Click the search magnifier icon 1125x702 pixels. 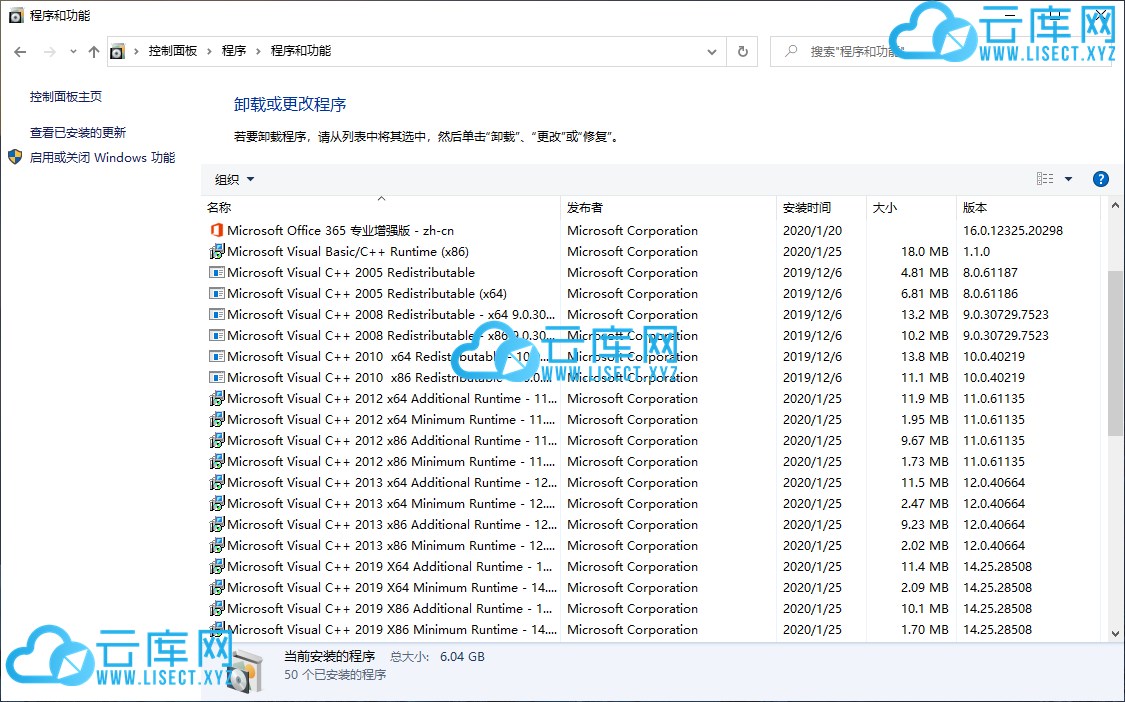791,52
